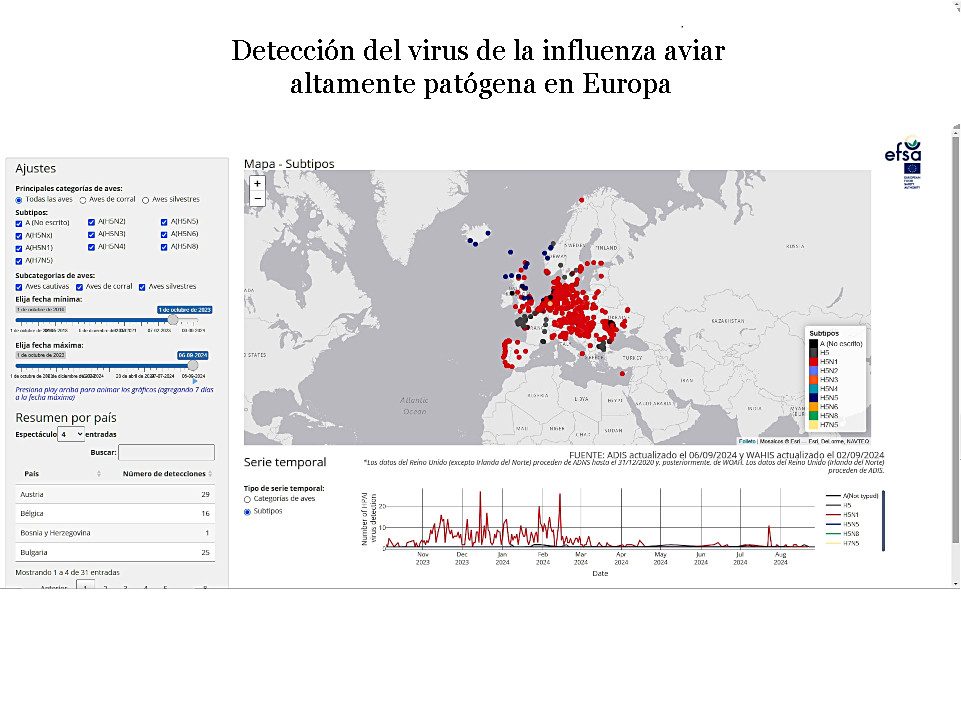Click the play animation arrow below the maximum date slider

(195, 381)
